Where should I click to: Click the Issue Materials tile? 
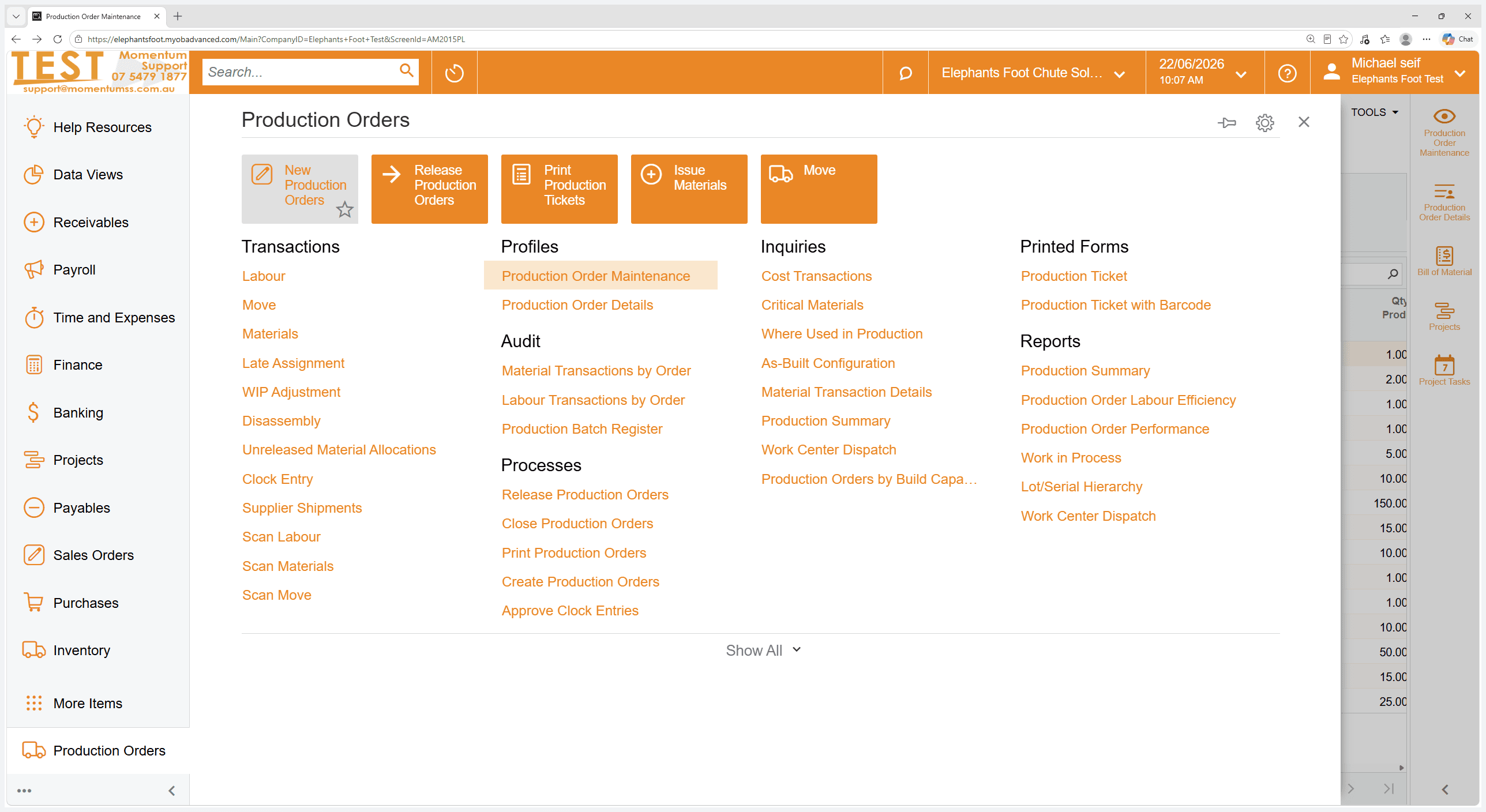pyautogui.click(x=689, y=189)
